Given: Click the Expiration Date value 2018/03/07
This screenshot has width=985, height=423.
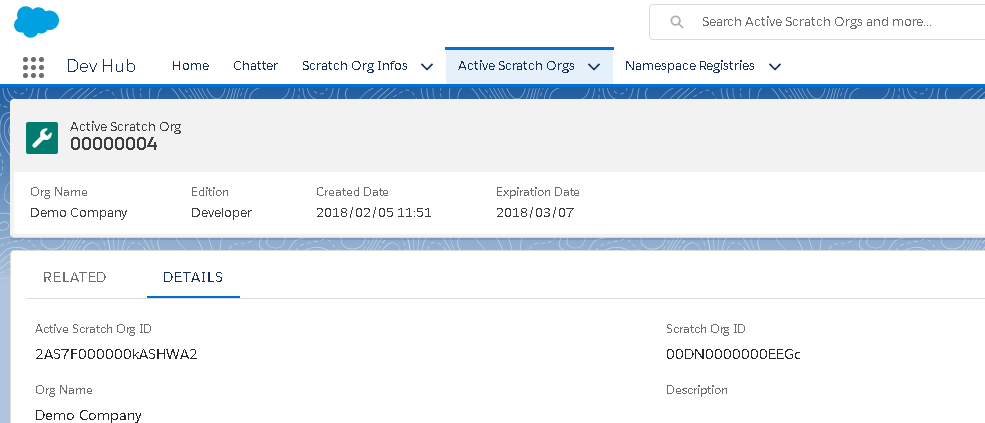Looking at the screenshot, I should pos(535,212).
